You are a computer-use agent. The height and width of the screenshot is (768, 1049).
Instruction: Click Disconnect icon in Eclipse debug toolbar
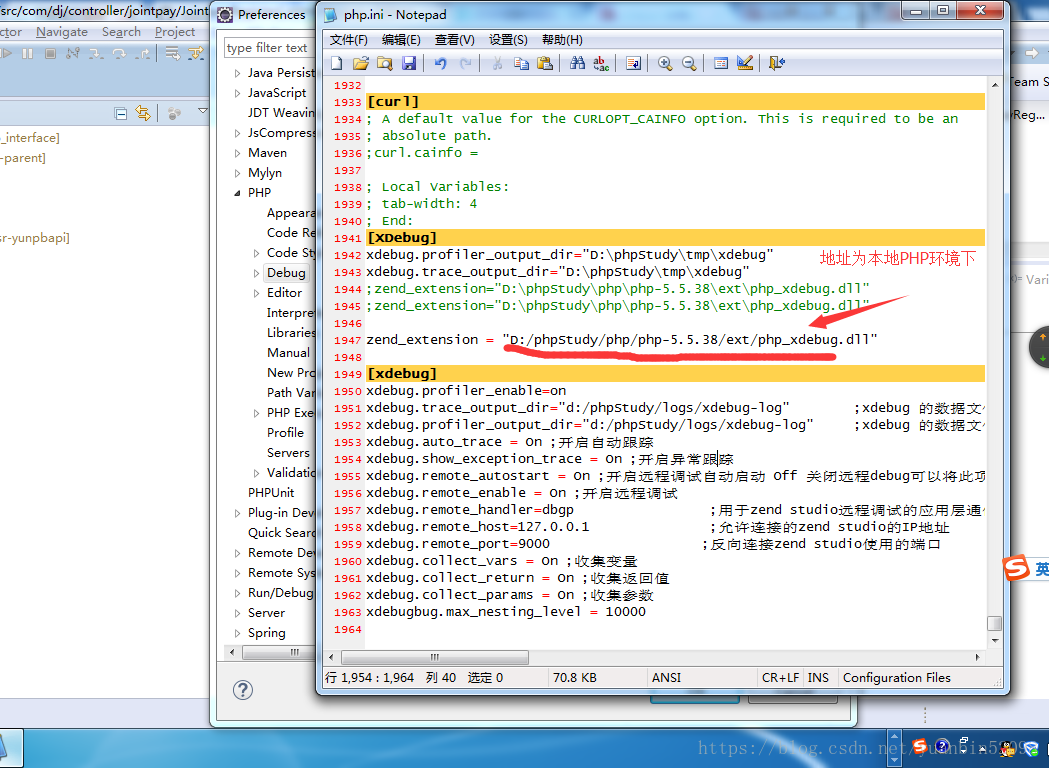pos(73,53)
